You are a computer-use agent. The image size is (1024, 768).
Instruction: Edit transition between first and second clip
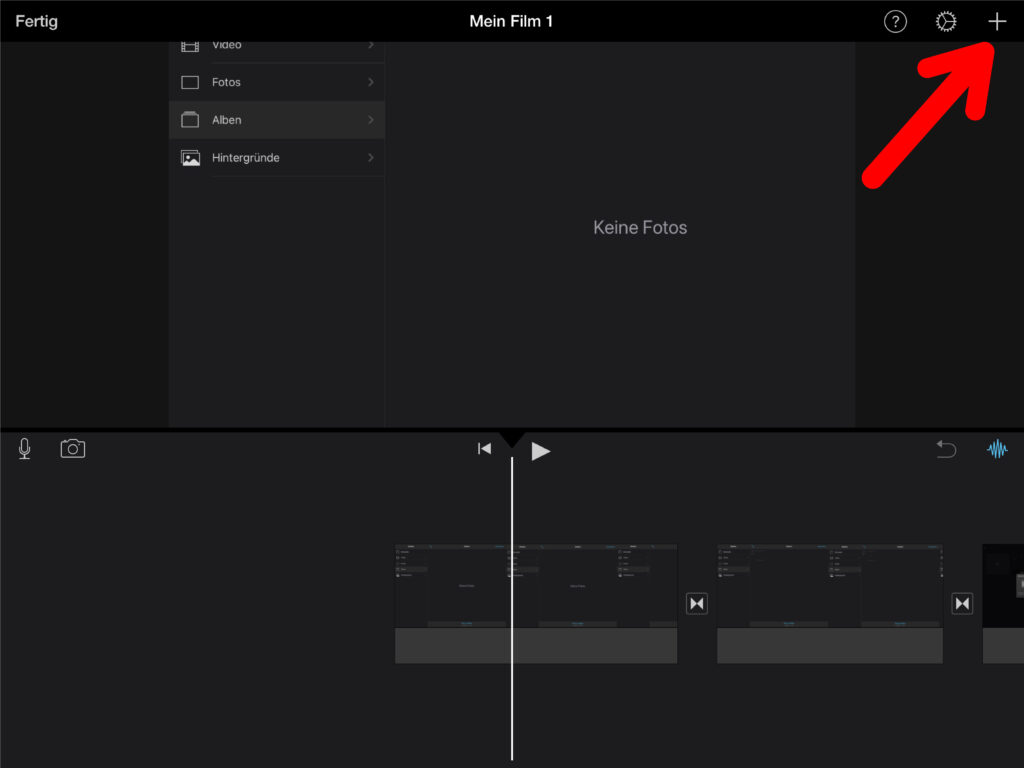tap(697, 603)
